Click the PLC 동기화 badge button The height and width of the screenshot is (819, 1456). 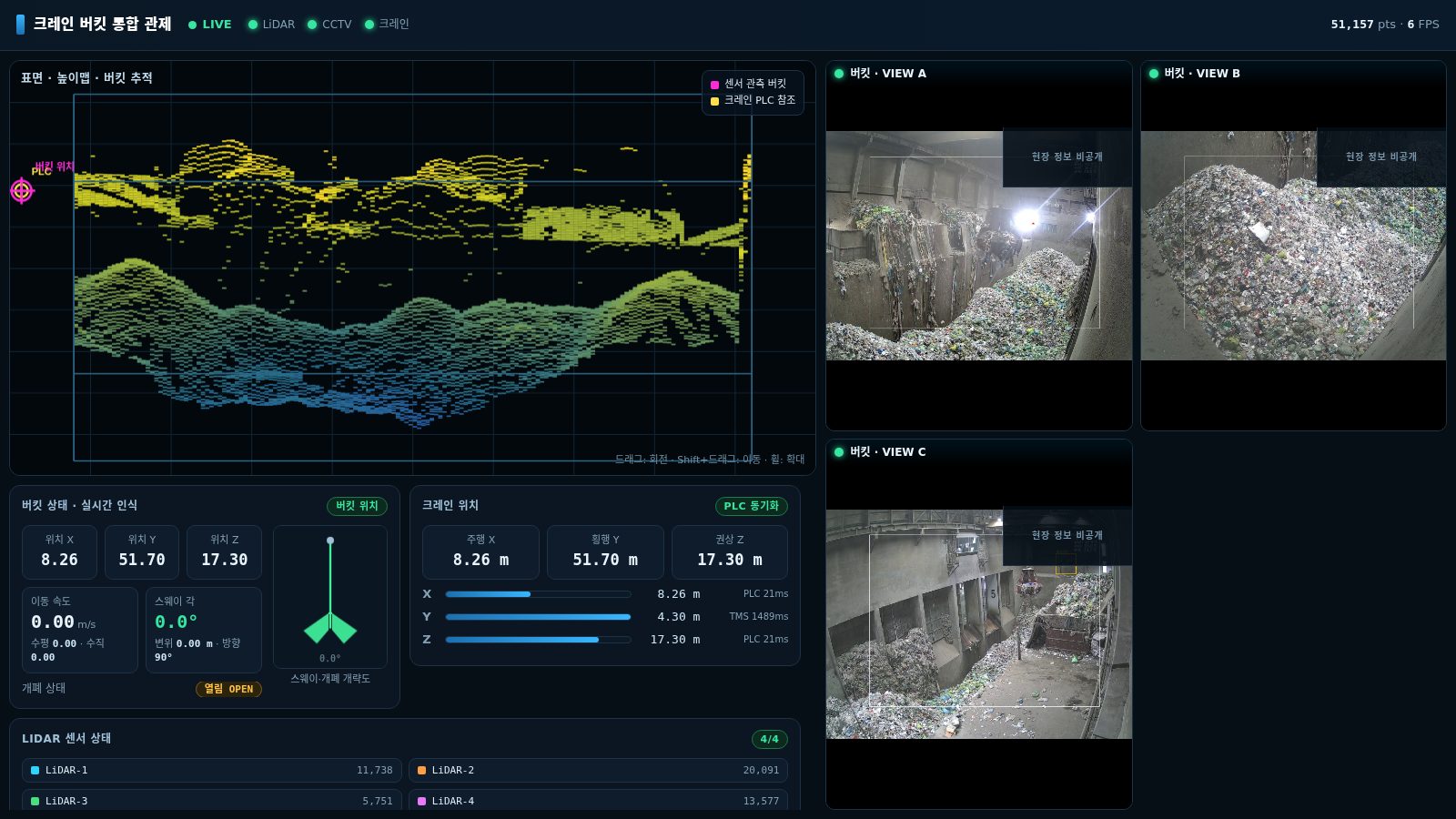tap(752, 506)
